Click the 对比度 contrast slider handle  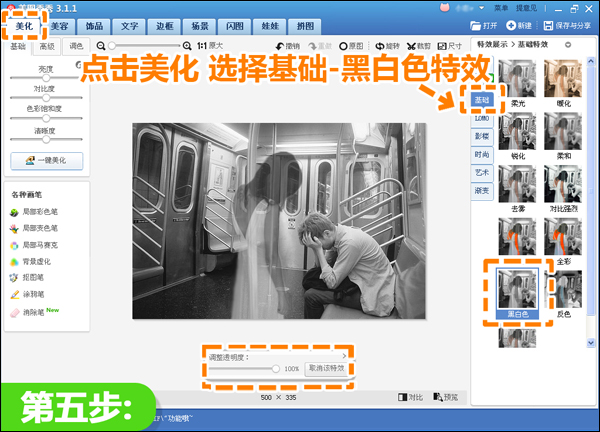click(x=46, y=98)
